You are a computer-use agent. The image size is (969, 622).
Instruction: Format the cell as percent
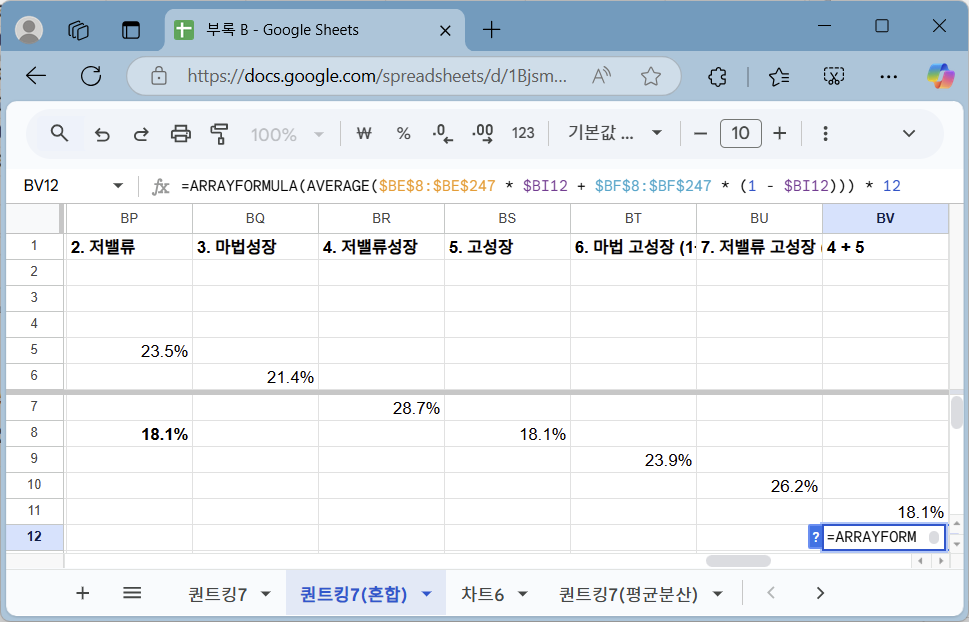[404, 134]
